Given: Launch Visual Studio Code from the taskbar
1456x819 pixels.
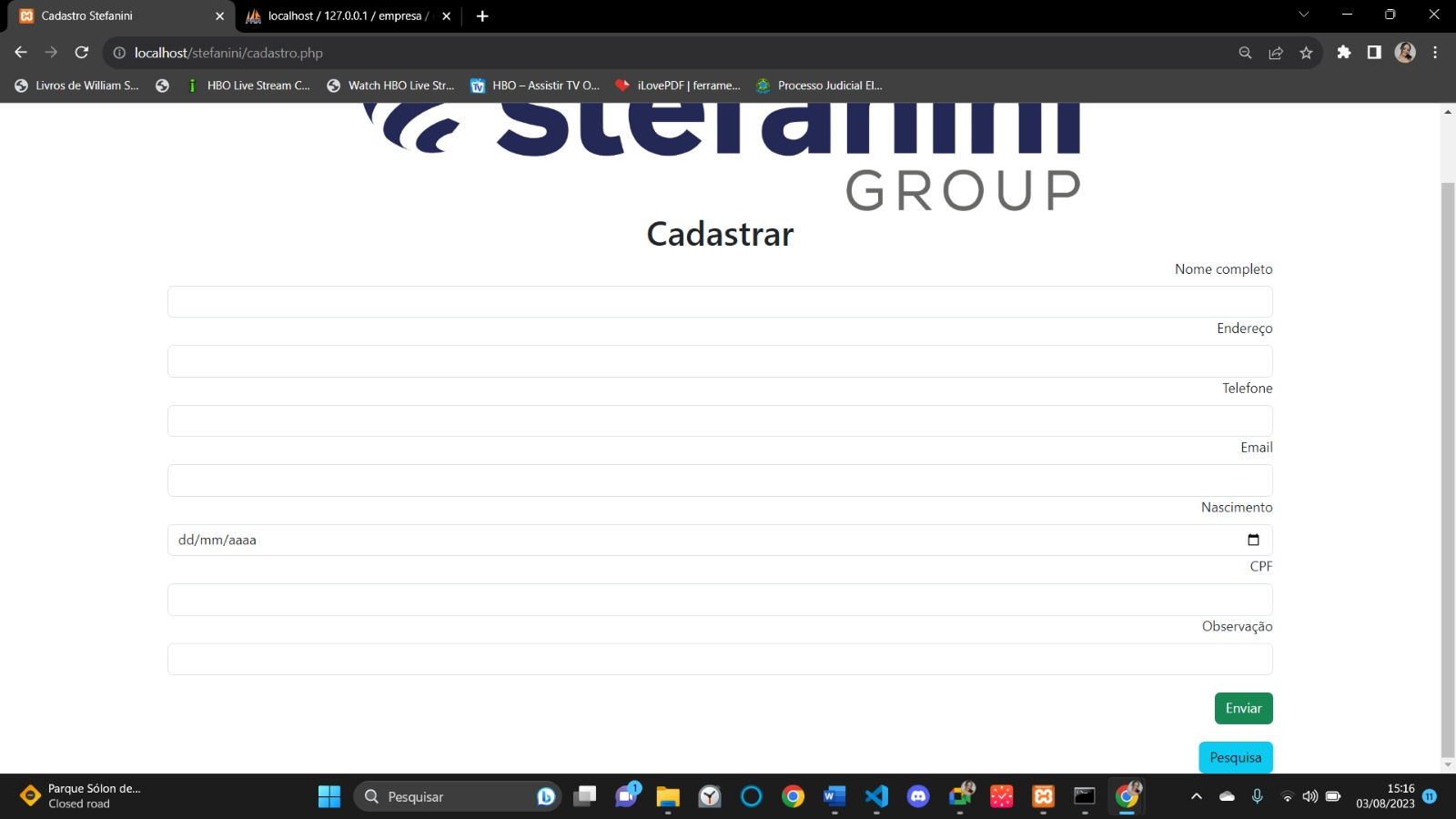Looking at the screenshot, I should [876, 796].
